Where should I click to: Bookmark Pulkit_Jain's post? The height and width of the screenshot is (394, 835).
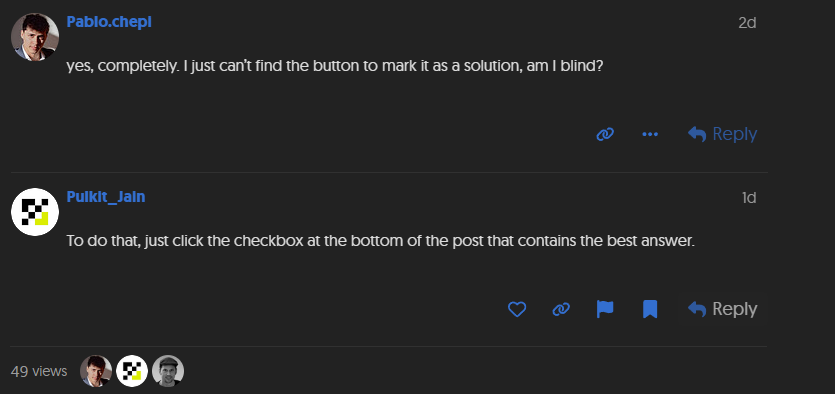pos(650,309)
